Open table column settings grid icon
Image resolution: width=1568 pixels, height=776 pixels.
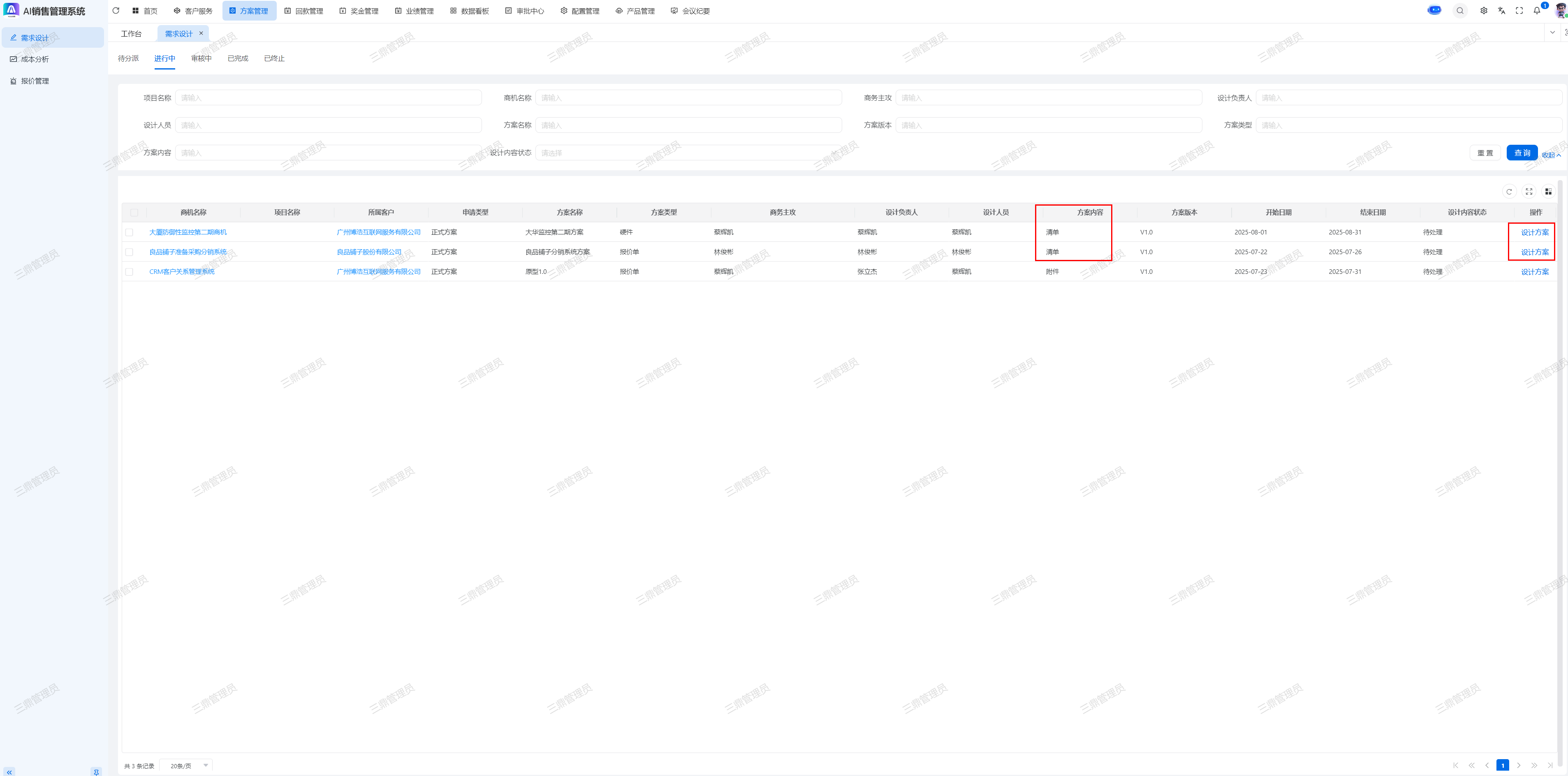pos(1548,191)
